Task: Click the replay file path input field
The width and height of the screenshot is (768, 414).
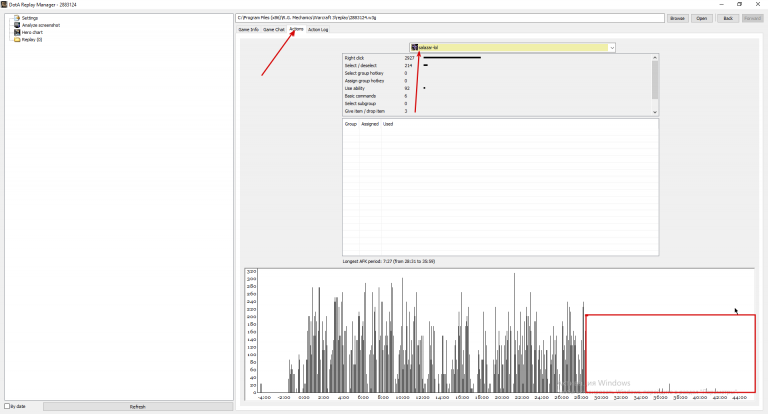Action: point(450,18)
